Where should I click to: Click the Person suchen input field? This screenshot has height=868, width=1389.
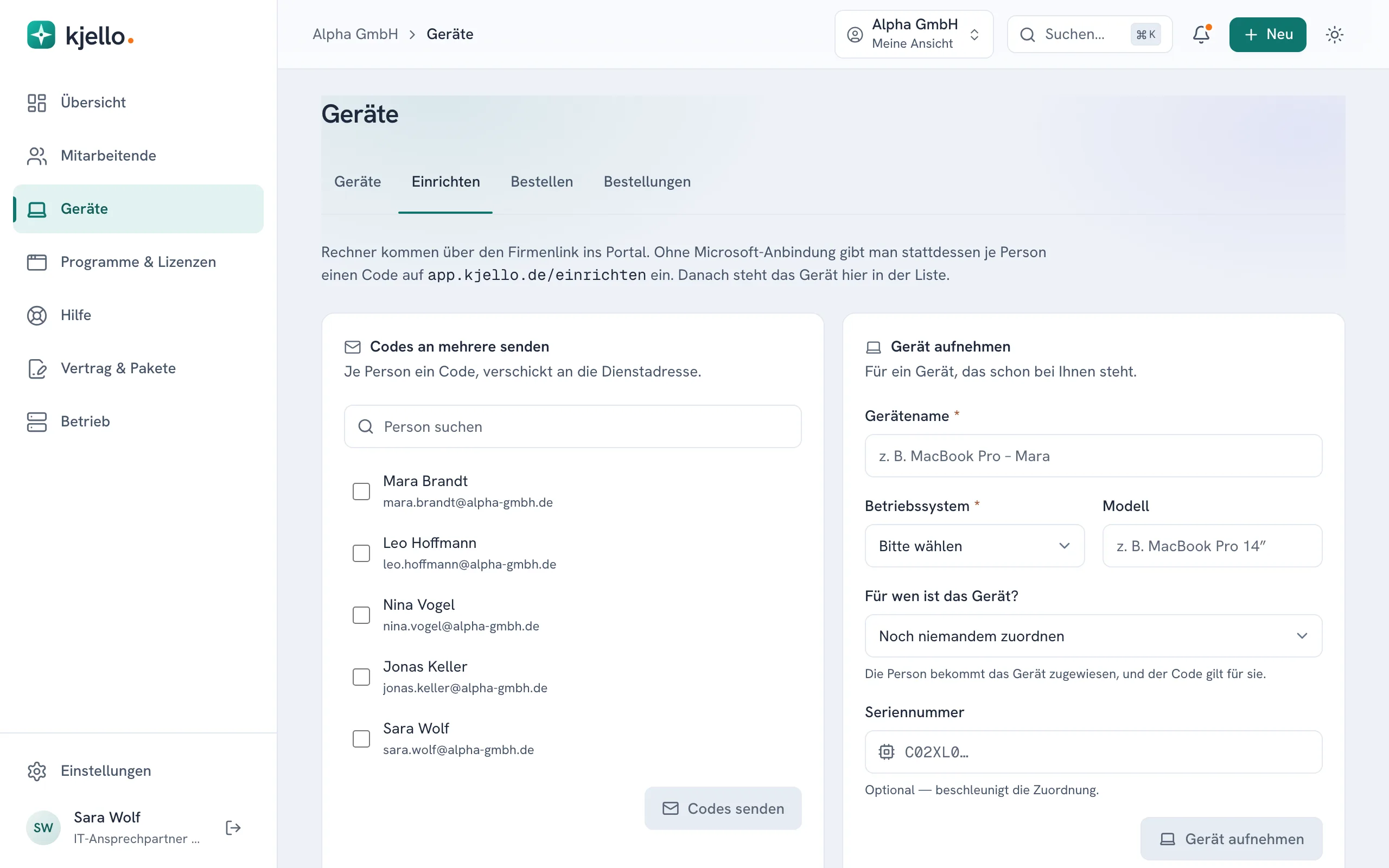572,426
